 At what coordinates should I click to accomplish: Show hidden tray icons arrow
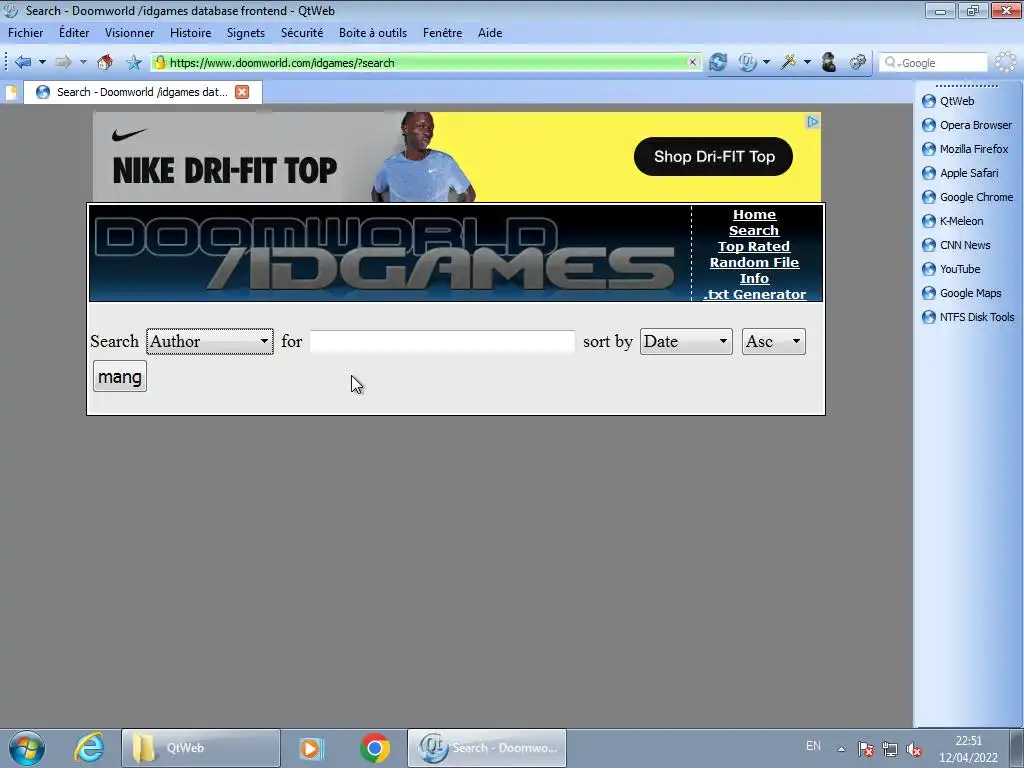click(x=842, y=749)
